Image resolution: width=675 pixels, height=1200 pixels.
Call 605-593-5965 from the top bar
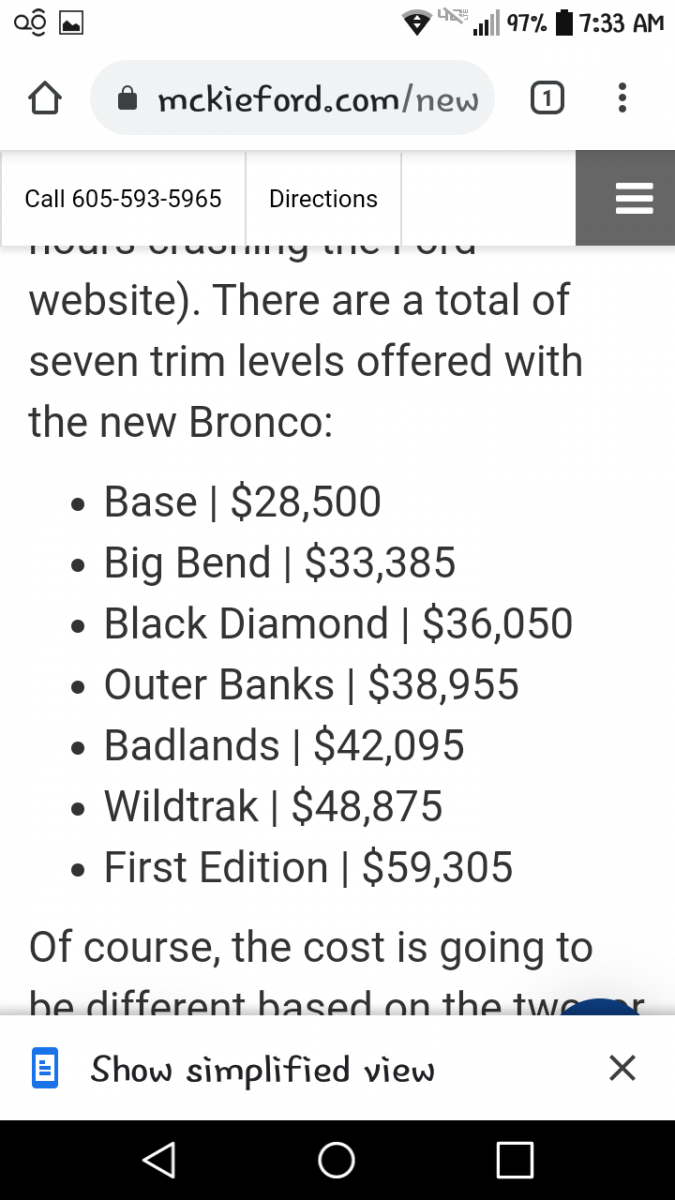tap(123, 198)
